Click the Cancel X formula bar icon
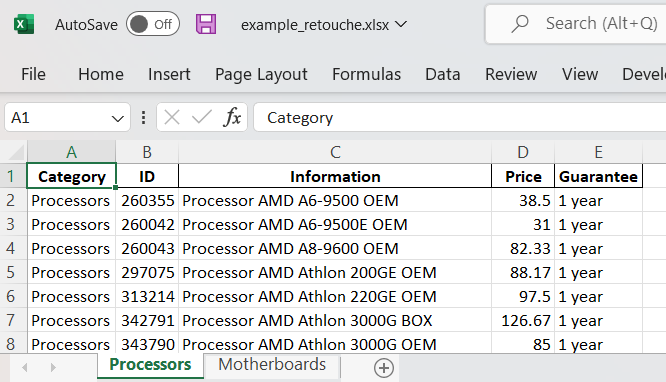Image resolution: width=666 pixels, height=382 pixels. click(x=172, y=117)
